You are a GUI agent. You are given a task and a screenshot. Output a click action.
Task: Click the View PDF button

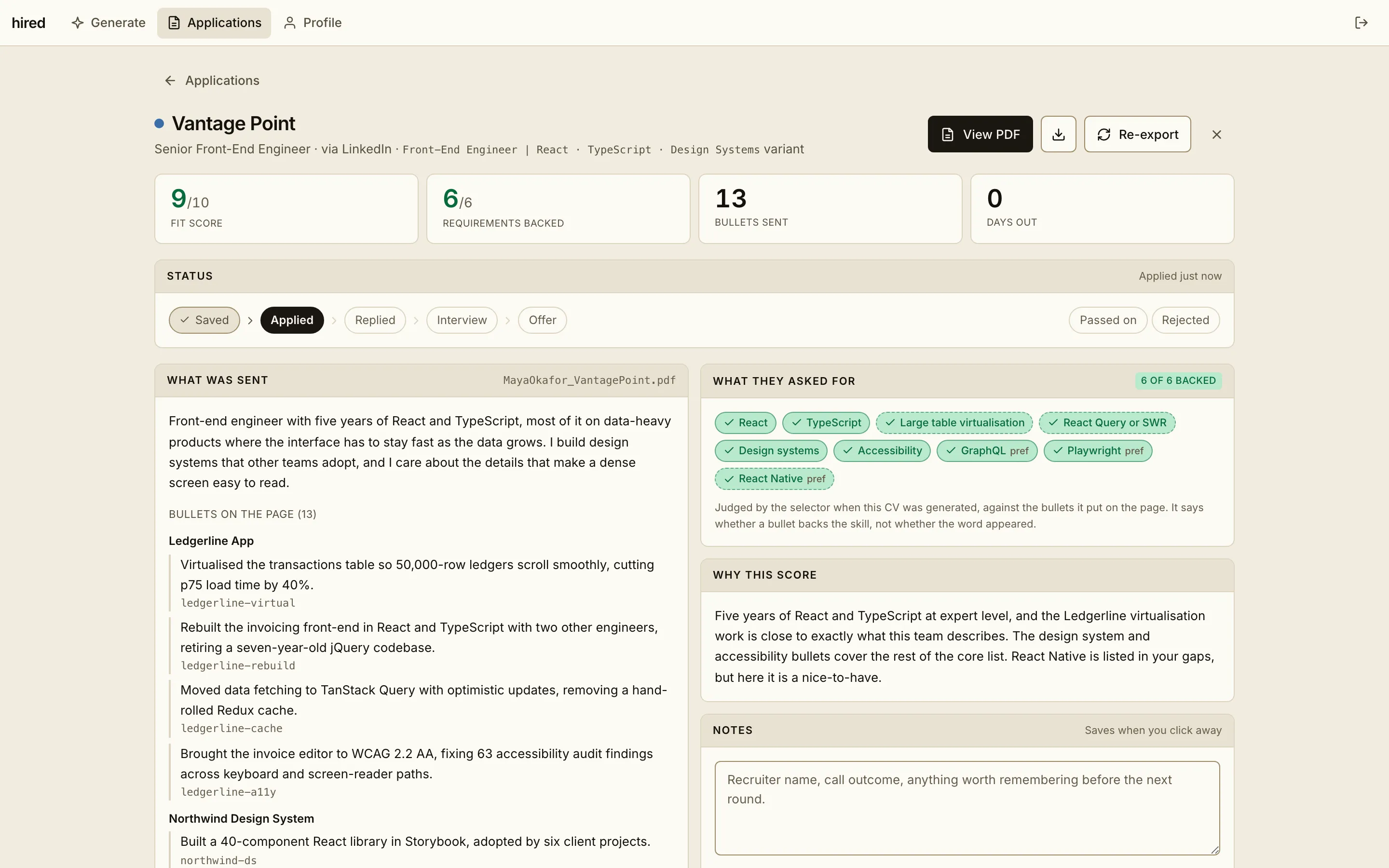click(980, 135)
